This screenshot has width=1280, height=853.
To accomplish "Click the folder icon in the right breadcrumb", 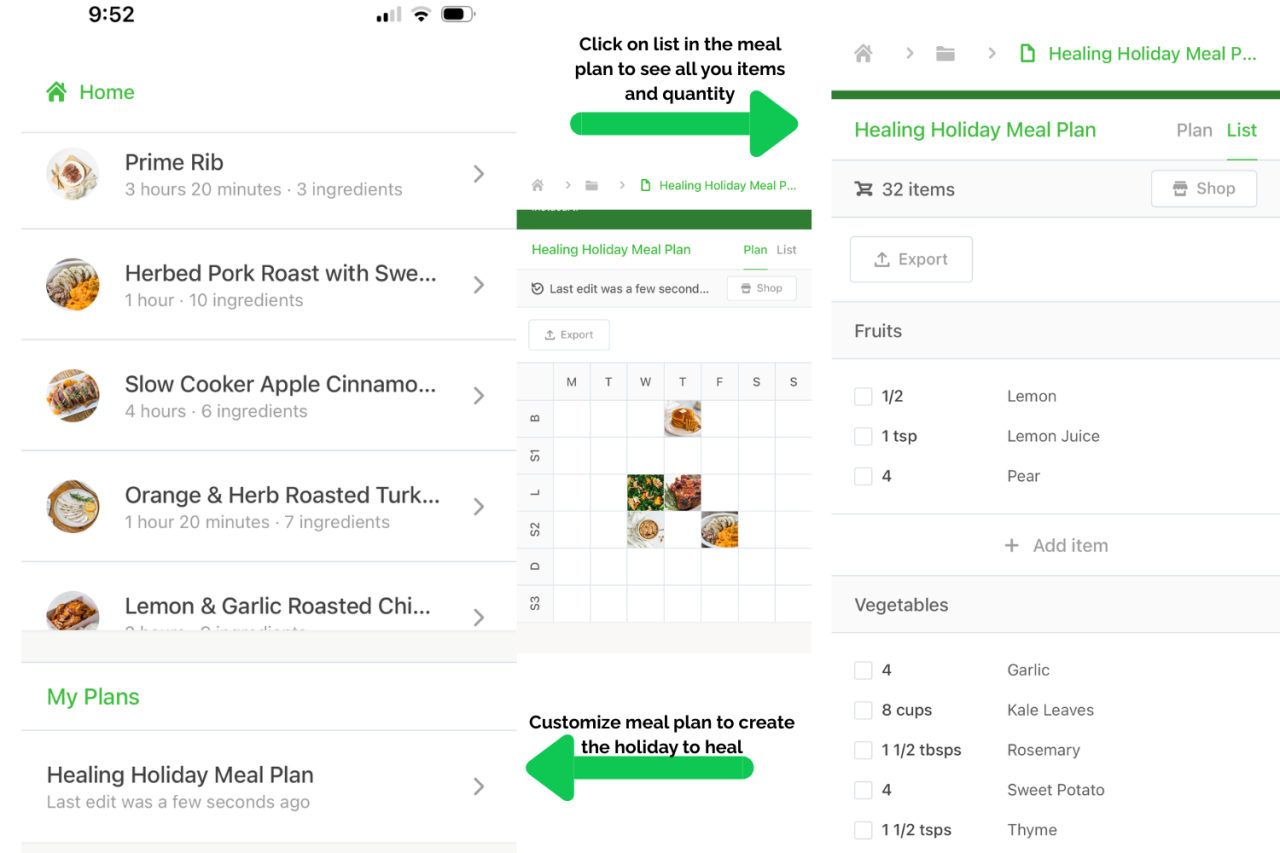I will tap(945, 54).
